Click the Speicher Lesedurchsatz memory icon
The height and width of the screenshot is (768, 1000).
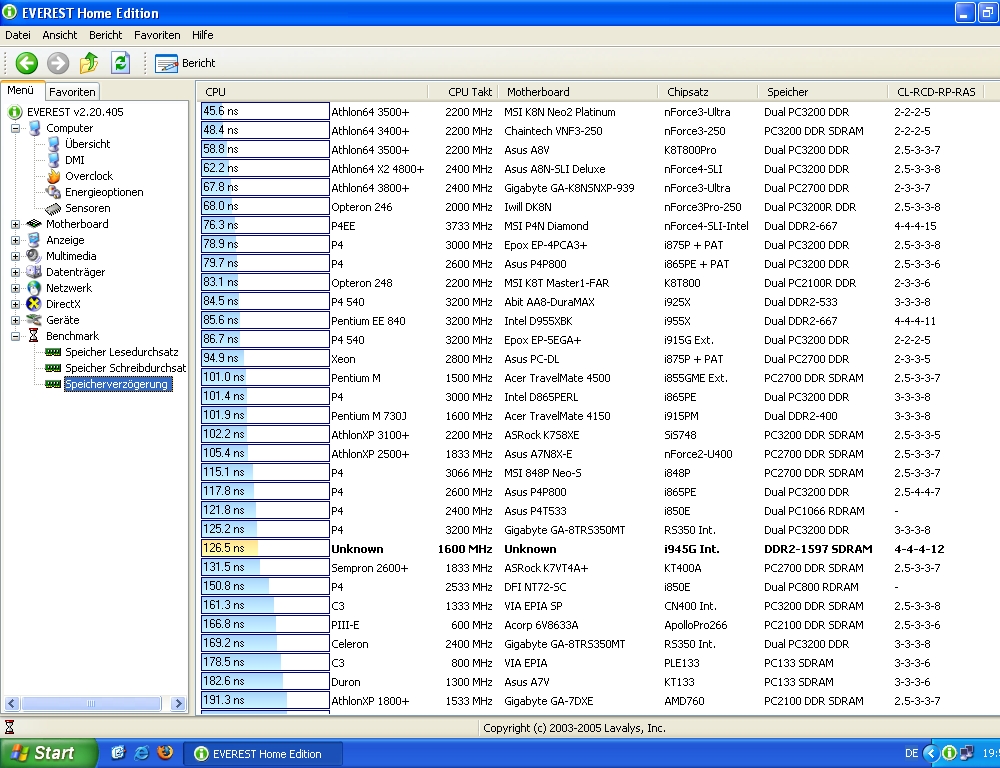click(x=54, y=352)
